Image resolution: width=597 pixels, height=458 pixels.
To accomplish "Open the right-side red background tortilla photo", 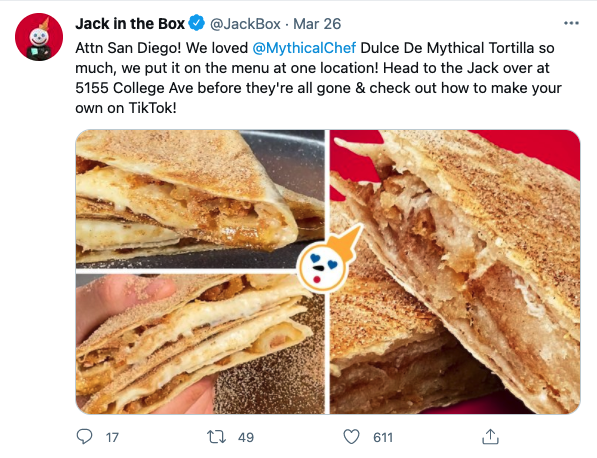I will coord(455,272).
